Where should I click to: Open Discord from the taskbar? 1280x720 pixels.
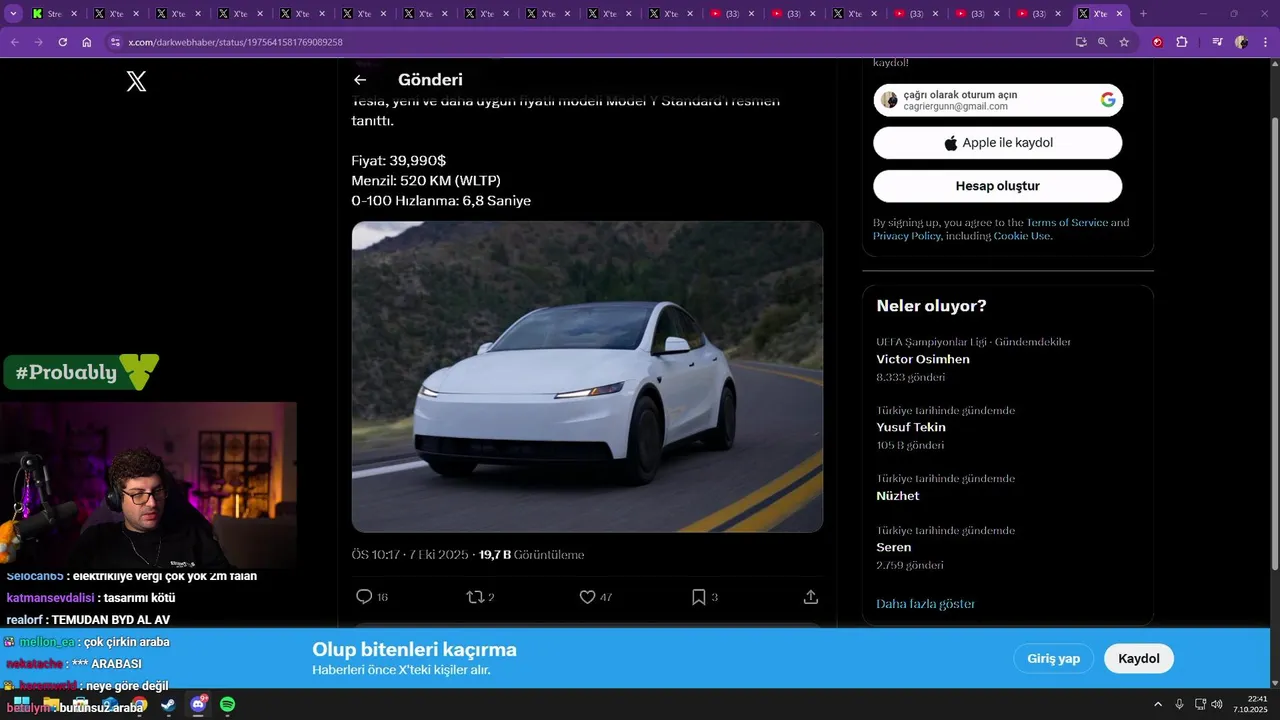[198, 705]
